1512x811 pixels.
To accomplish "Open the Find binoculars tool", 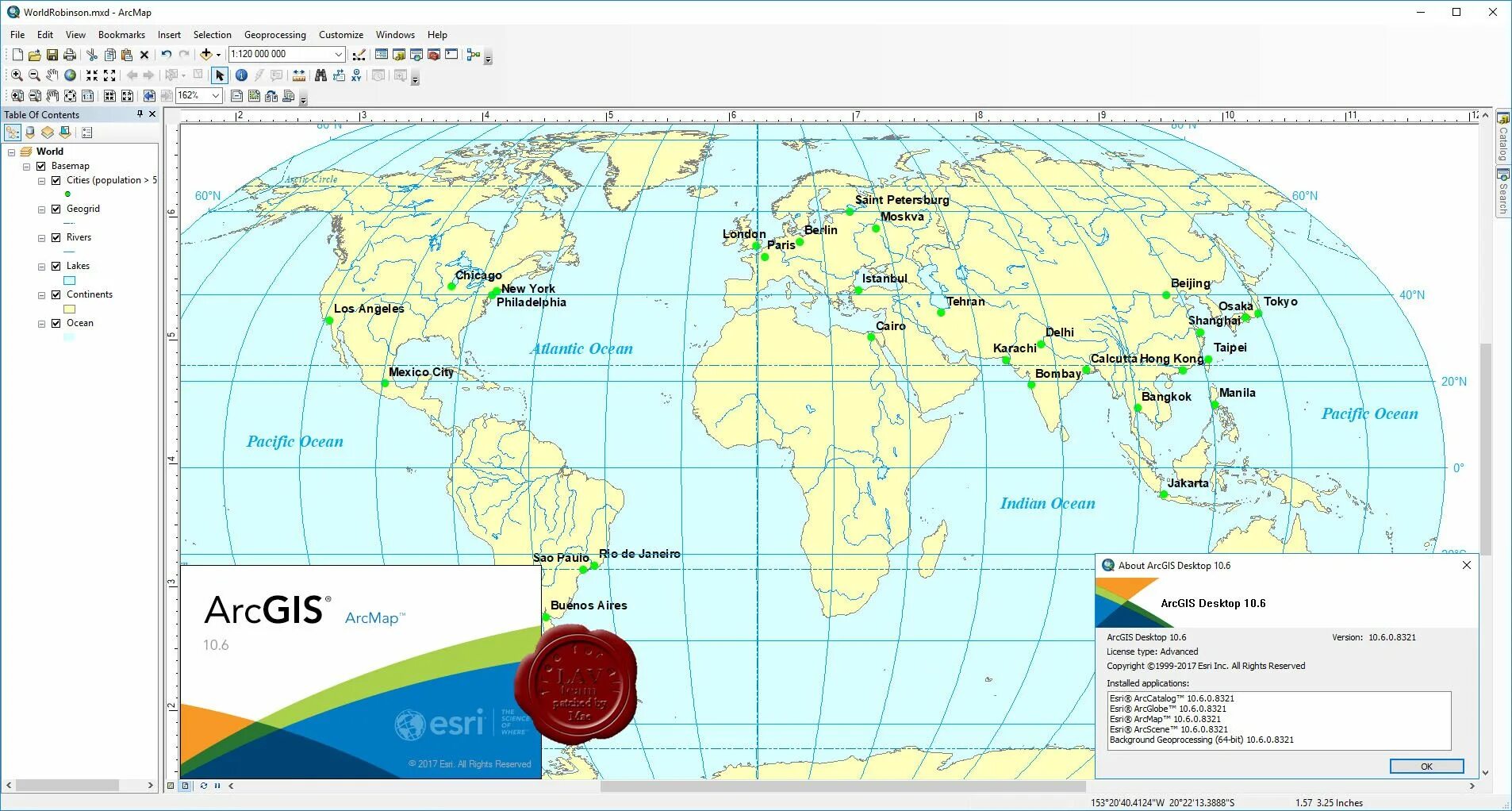I will point(320,75).
